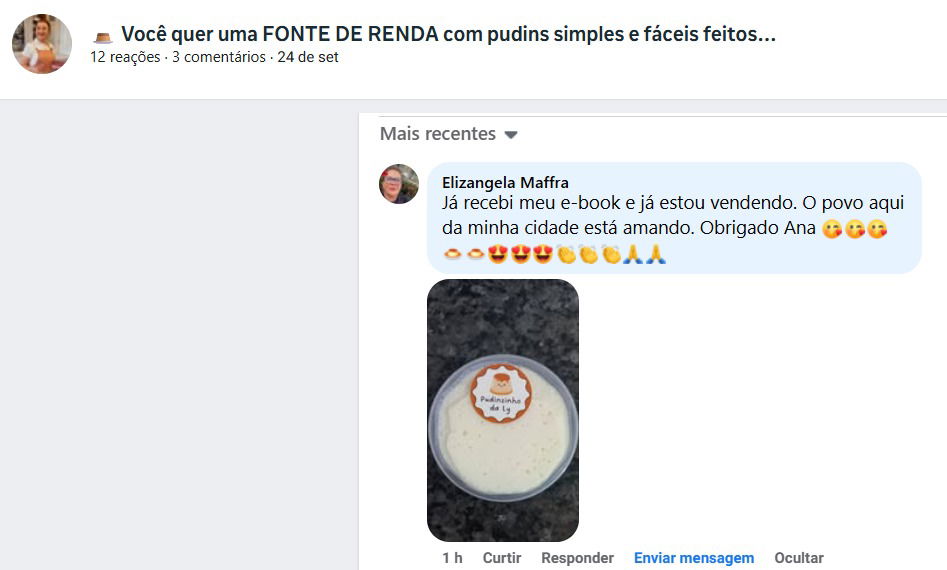Open the Mais recentes sort menu

click(449, 133)
